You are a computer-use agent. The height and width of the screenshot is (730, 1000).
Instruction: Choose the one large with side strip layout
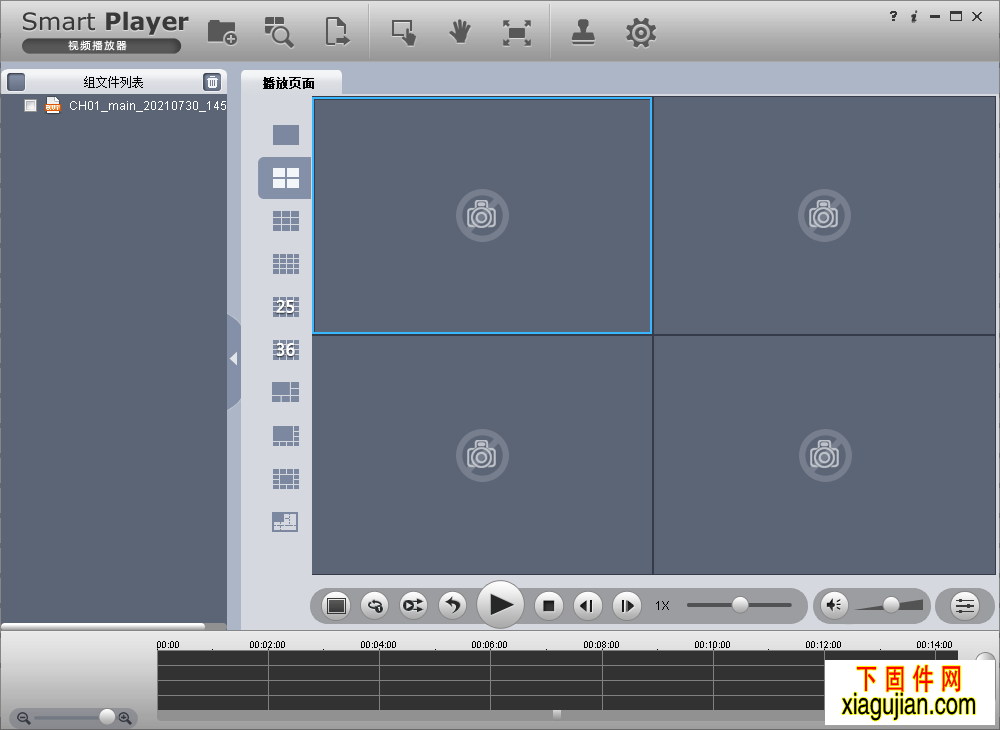point(286,435)
